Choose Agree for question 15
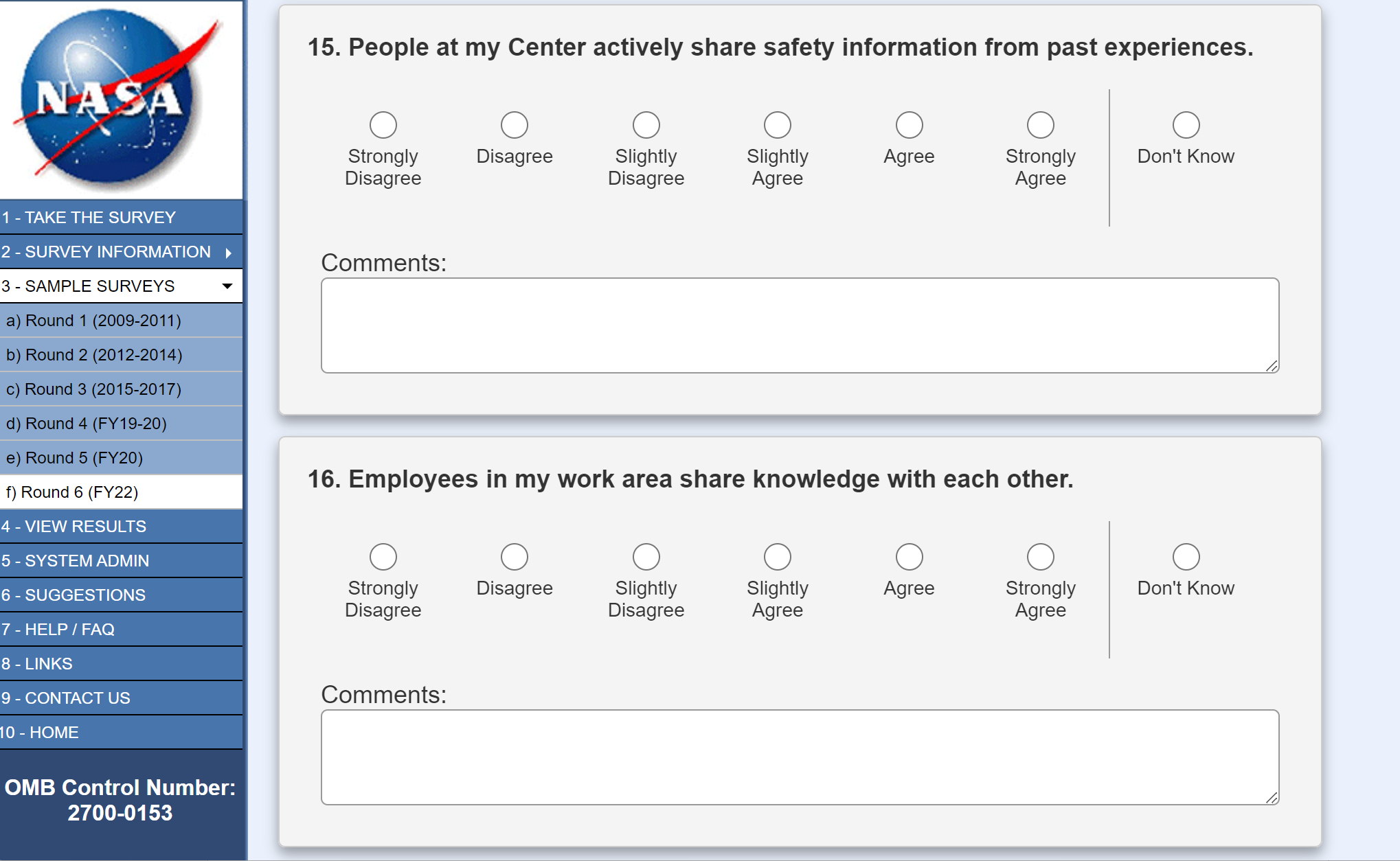 (909, 125)
